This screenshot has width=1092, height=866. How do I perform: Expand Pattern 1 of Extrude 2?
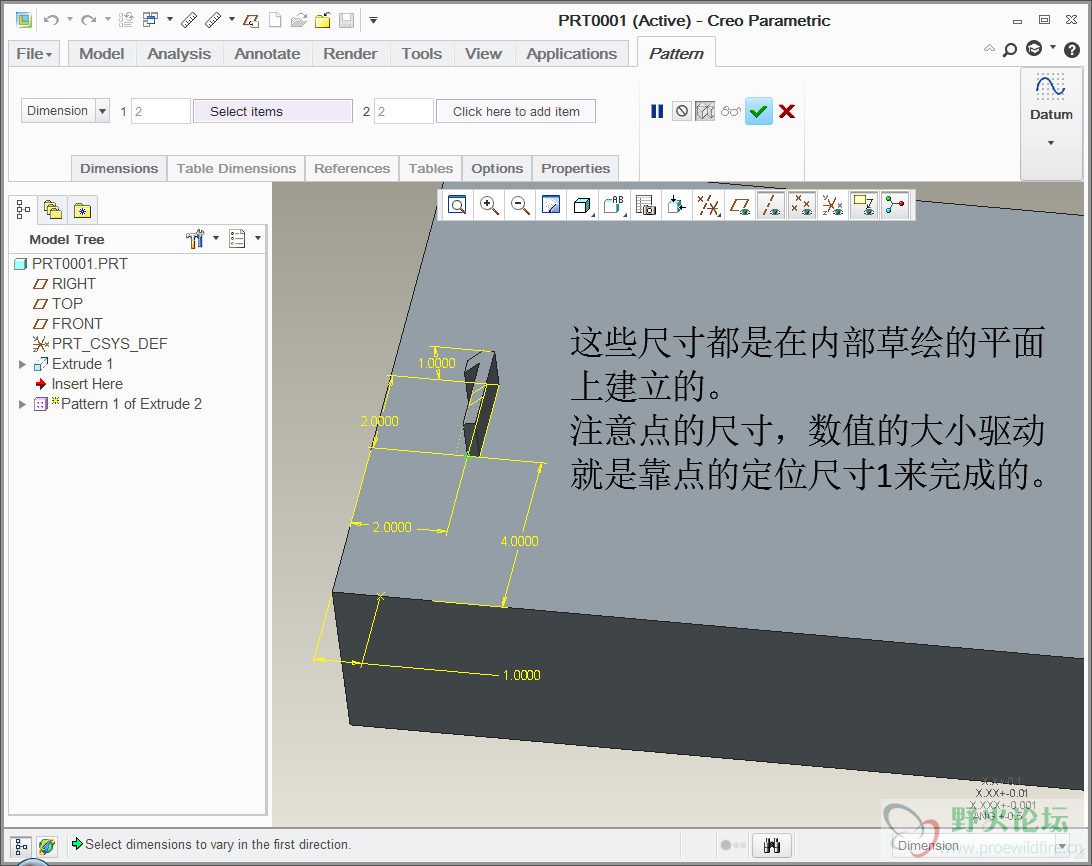[x=22, y=404]
